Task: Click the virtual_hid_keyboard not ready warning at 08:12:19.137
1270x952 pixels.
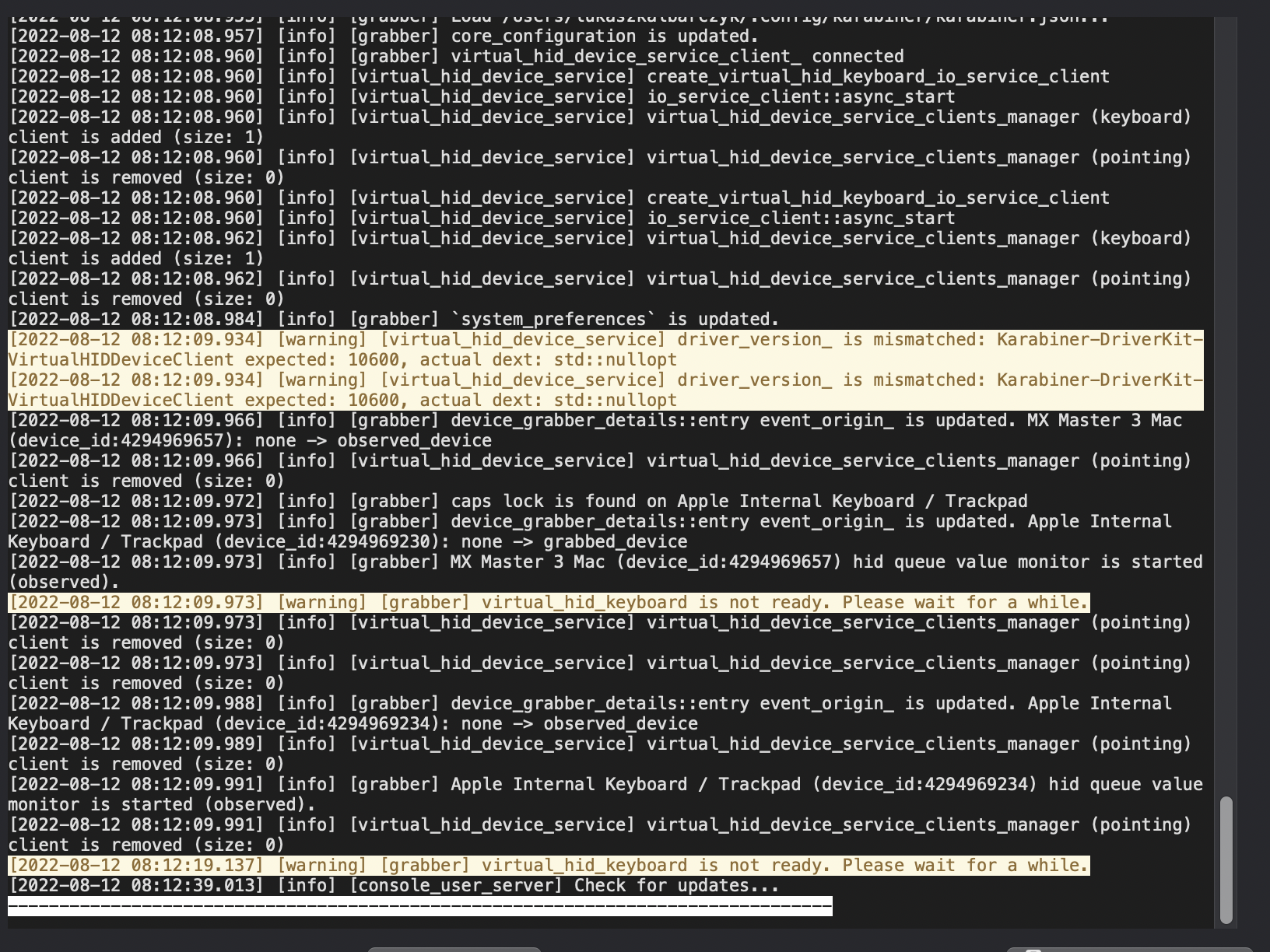Action: 545,865
